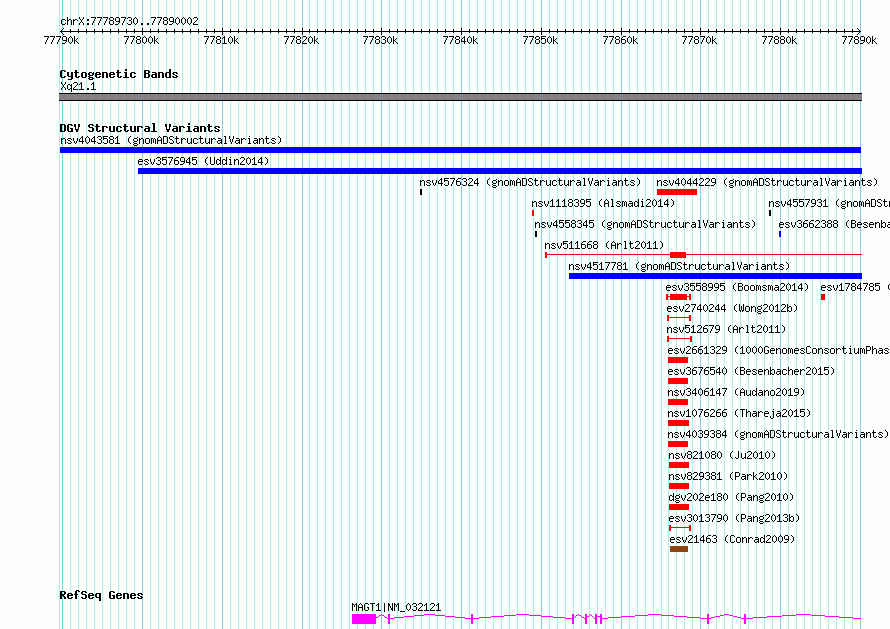Open variant label nsv4039384
The image size is (890, 629).
779,434
